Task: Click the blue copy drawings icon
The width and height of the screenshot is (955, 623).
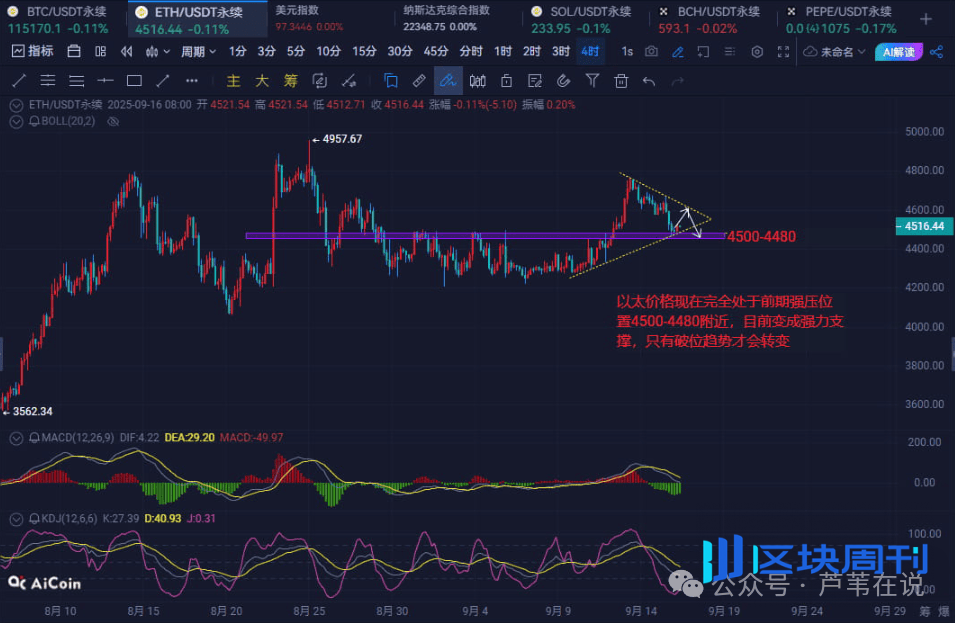Action: pos(390,81)
